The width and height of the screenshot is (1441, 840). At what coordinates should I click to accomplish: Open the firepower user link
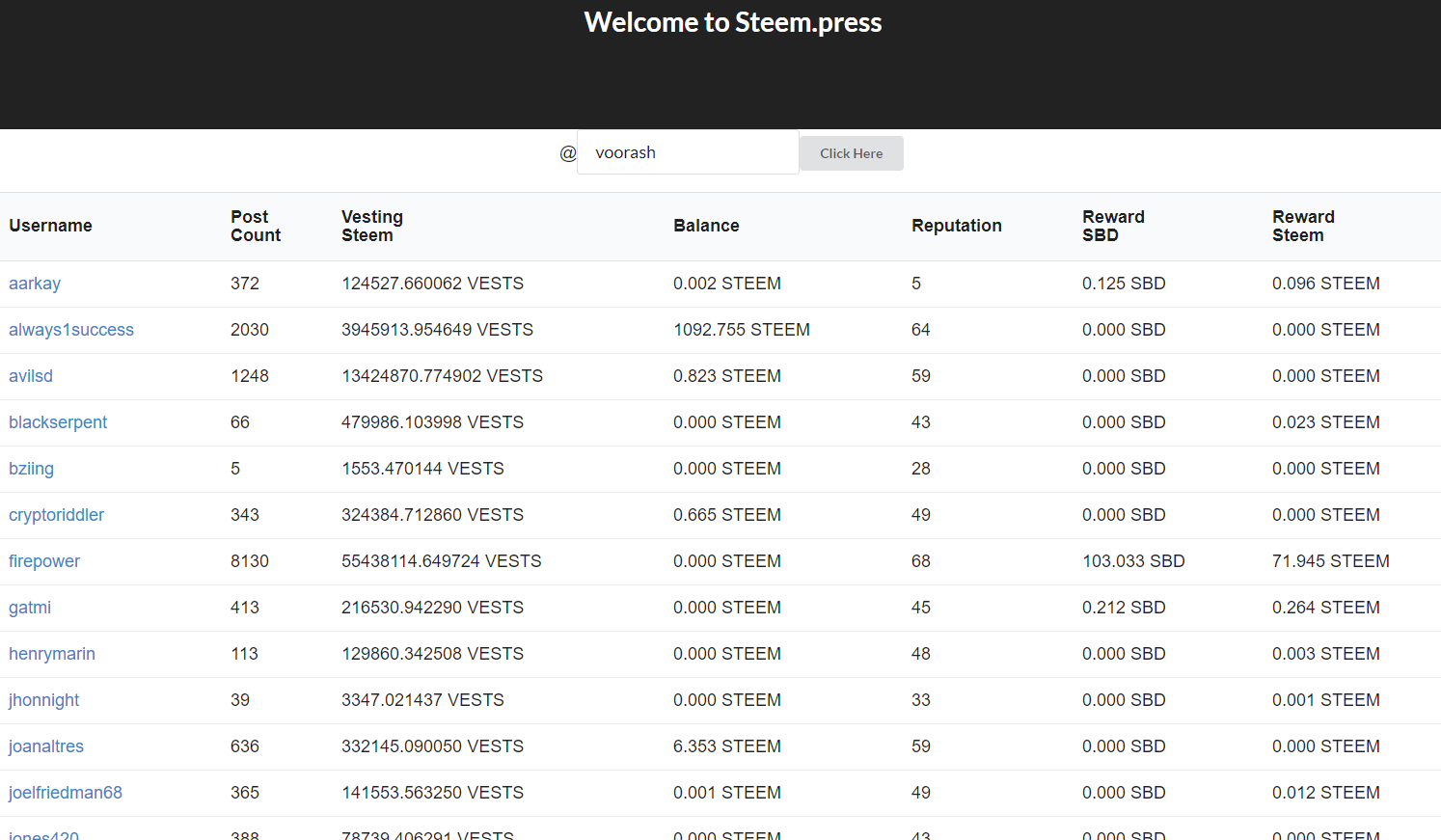pos(44,561)
